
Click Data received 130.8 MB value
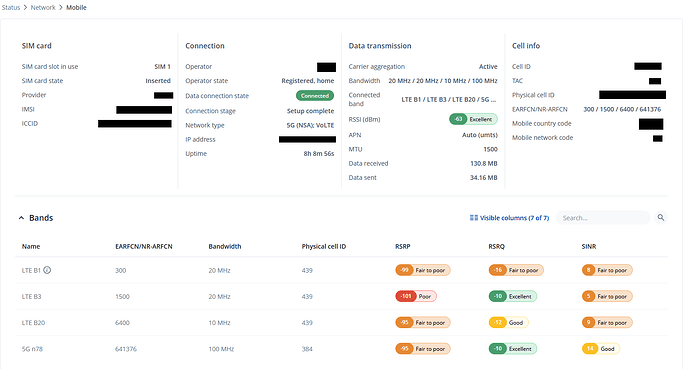point(484,163)
